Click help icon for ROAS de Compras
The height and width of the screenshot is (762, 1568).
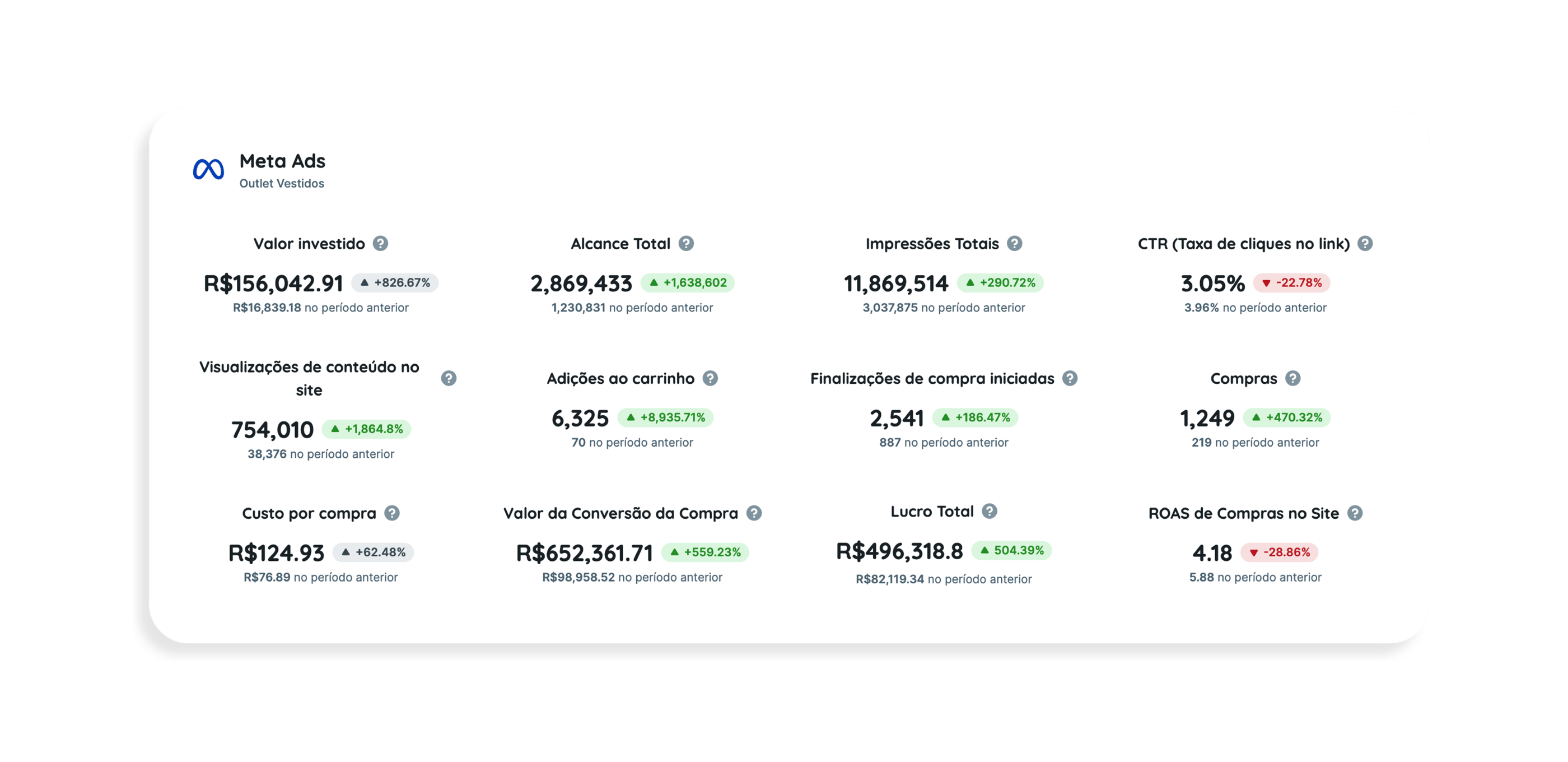pos(1354,513)
